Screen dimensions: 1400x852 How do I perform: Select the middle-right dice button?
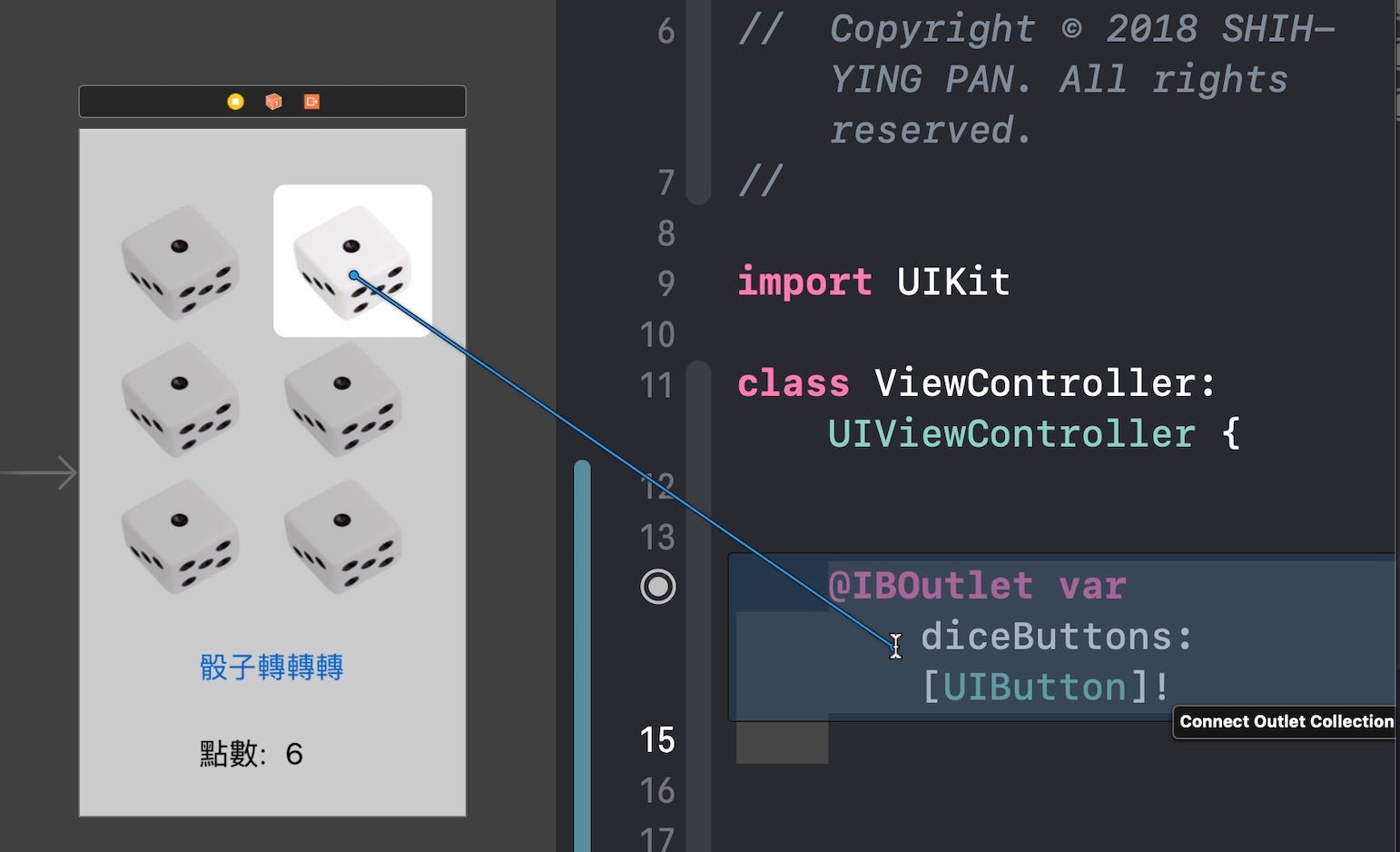[342, 400]
